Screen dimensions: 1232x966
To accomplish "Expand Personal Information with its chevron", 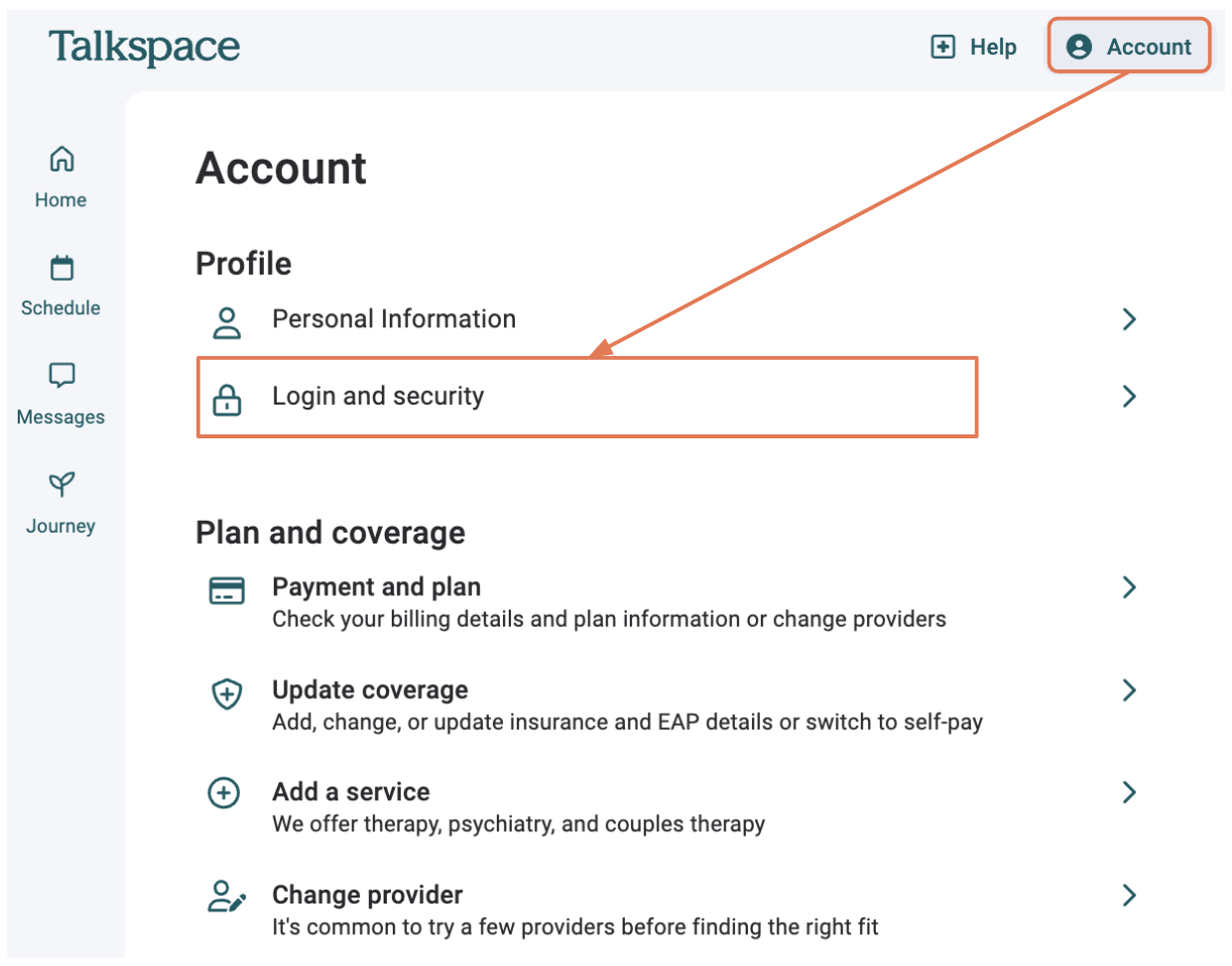I will click(x=1129, y=319).
